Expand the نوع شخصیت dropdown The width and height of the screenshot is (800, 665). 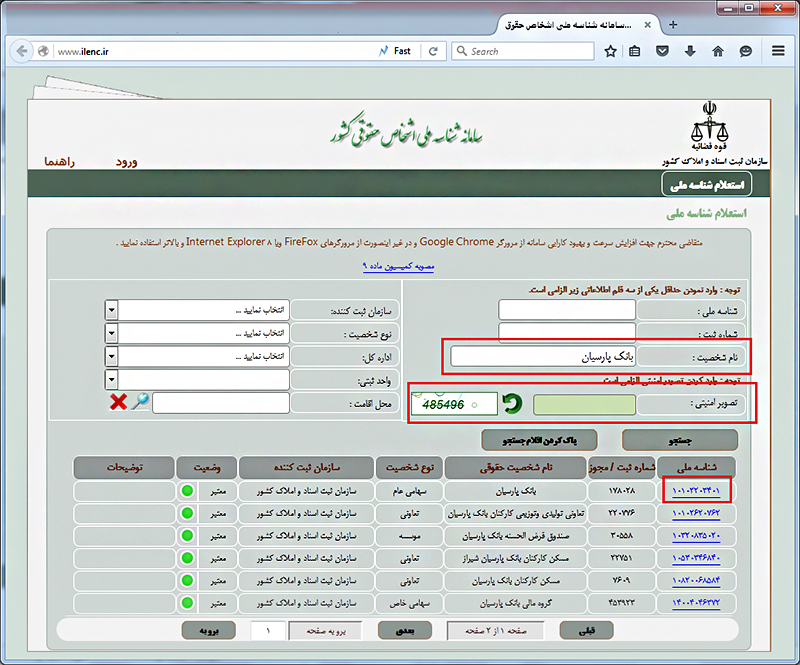click(x=111, y=333)
